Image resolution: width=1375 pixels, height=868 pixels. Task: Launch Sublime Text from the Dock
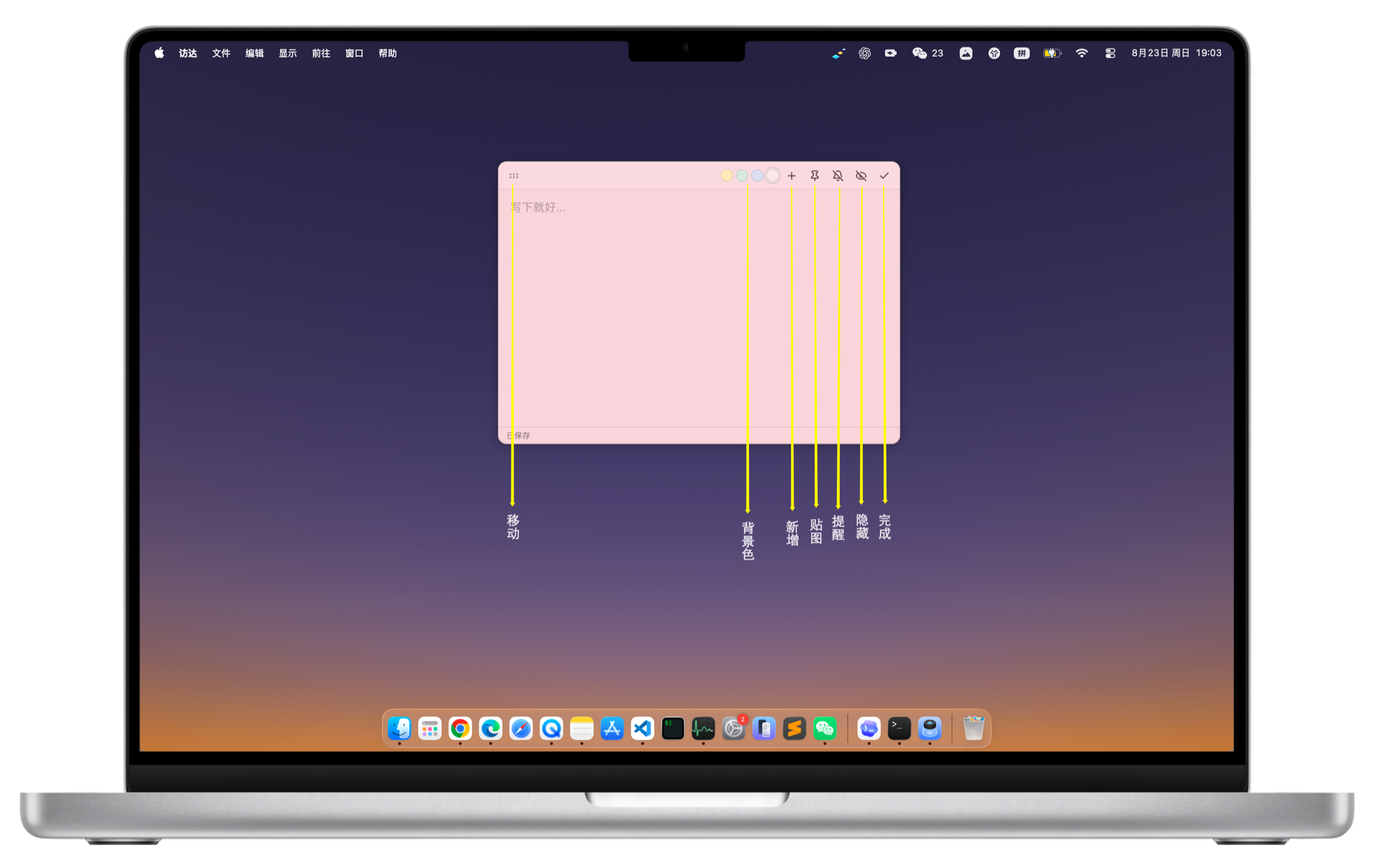794,729
